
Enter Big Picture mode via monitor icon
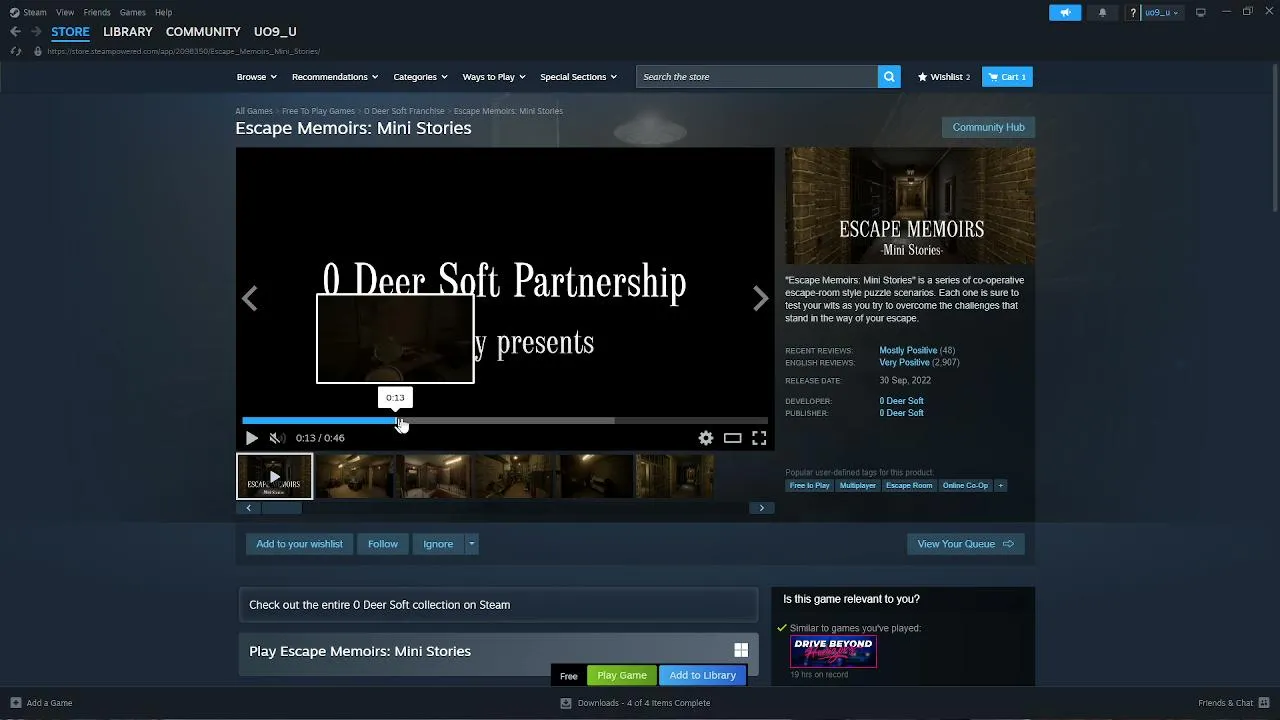click(1201, 12)
